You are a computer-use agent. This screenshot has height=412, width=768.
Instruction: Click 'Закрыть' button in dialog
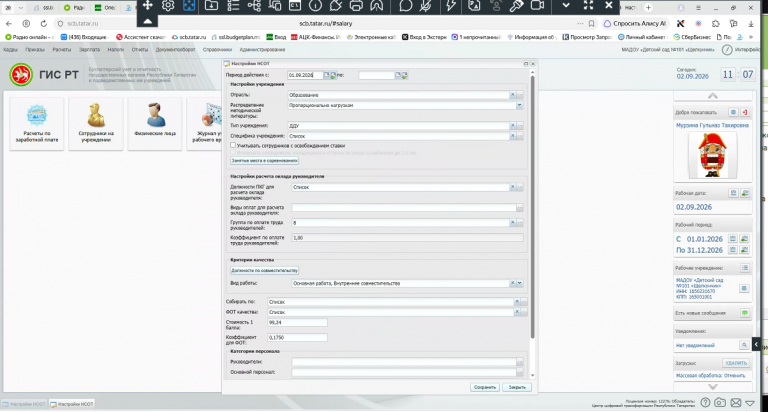[x=517, y=387]
